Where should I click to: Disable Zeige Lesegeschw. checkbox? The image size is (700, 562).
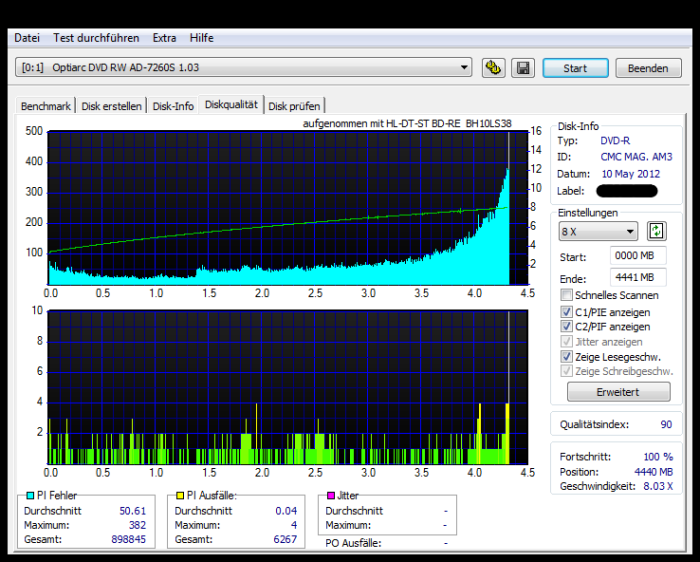[x=567, y=356]
